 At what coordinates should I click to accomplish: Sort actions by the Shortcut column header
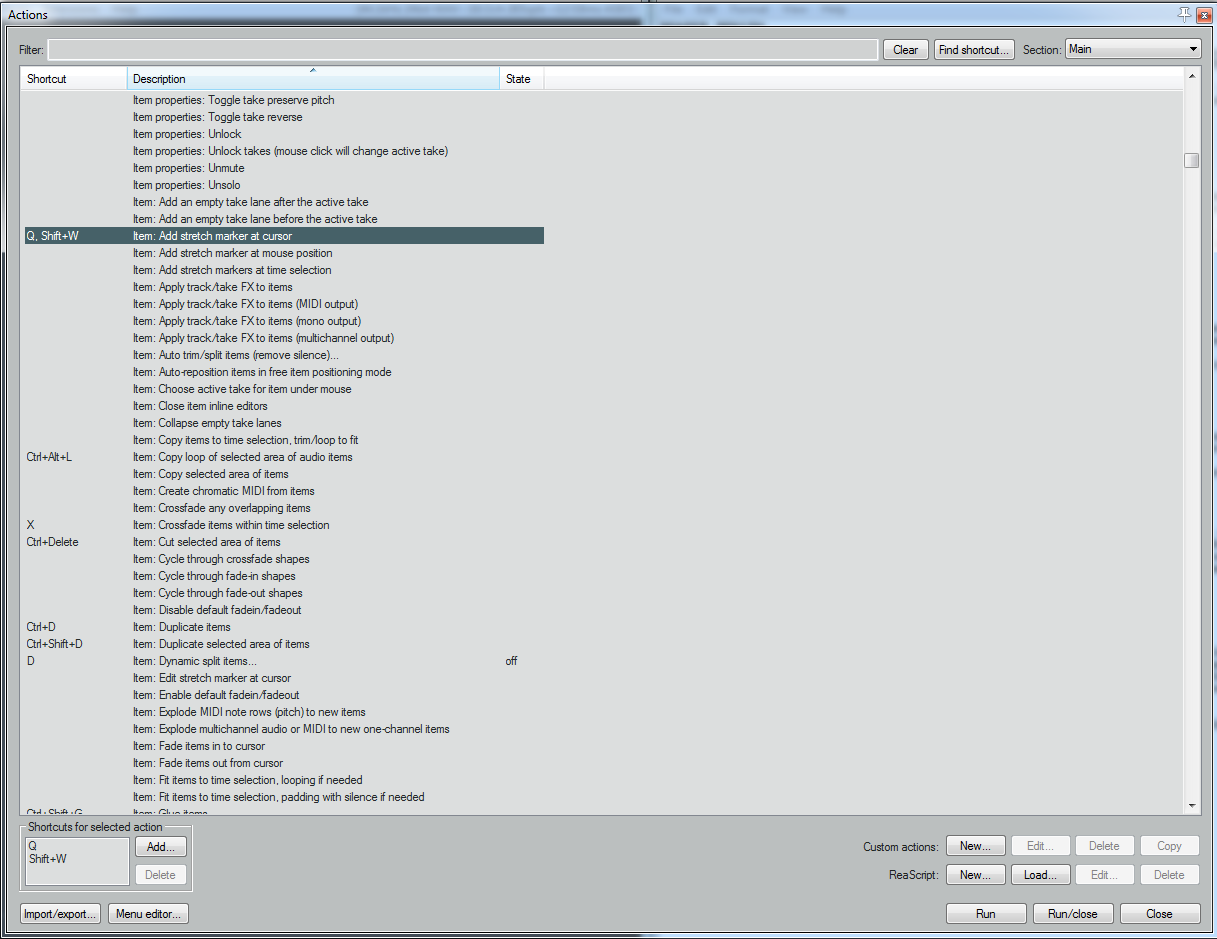pos(73,79)
